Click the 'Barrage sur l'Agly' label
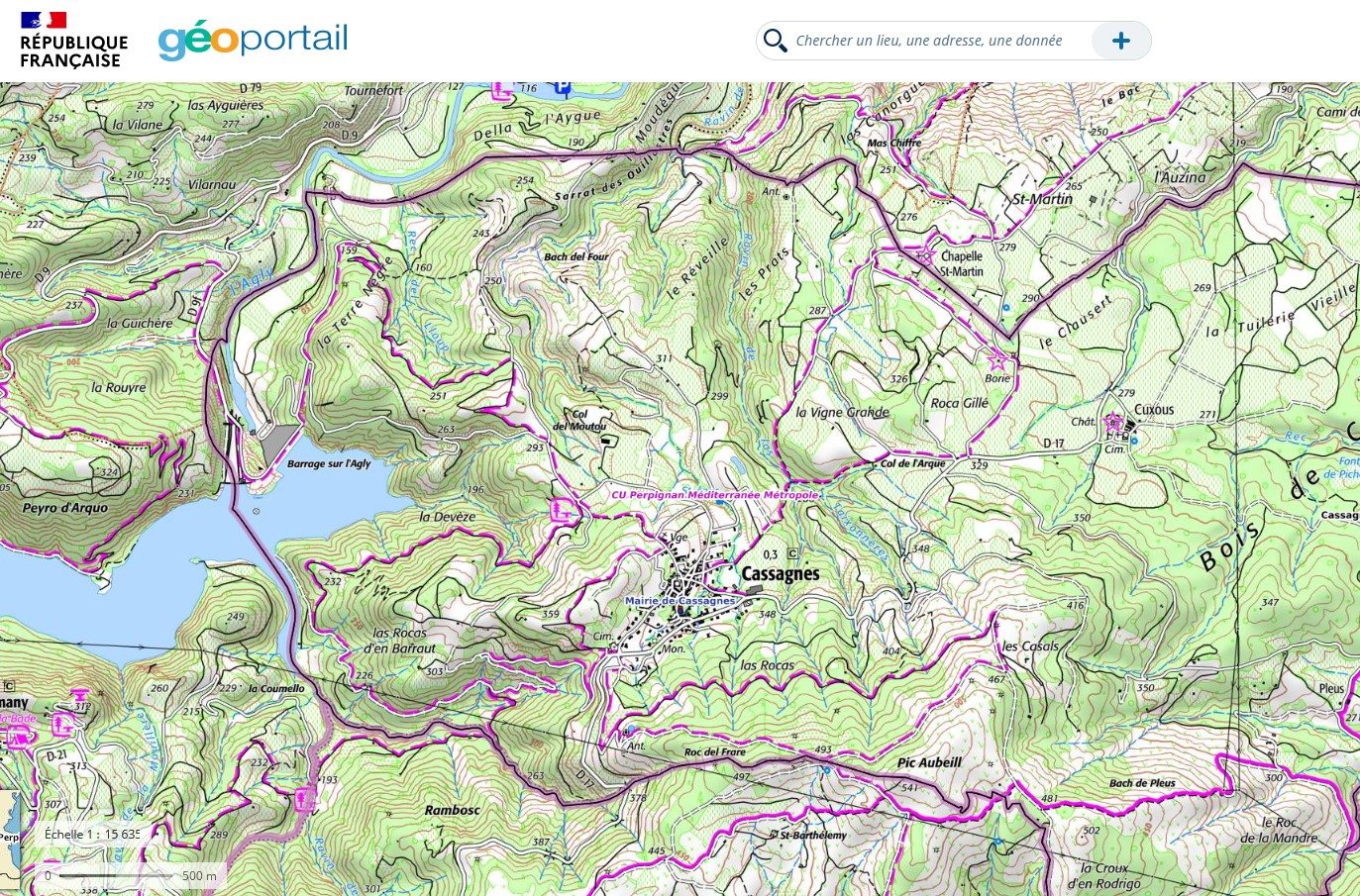 [x=329, y=463]
